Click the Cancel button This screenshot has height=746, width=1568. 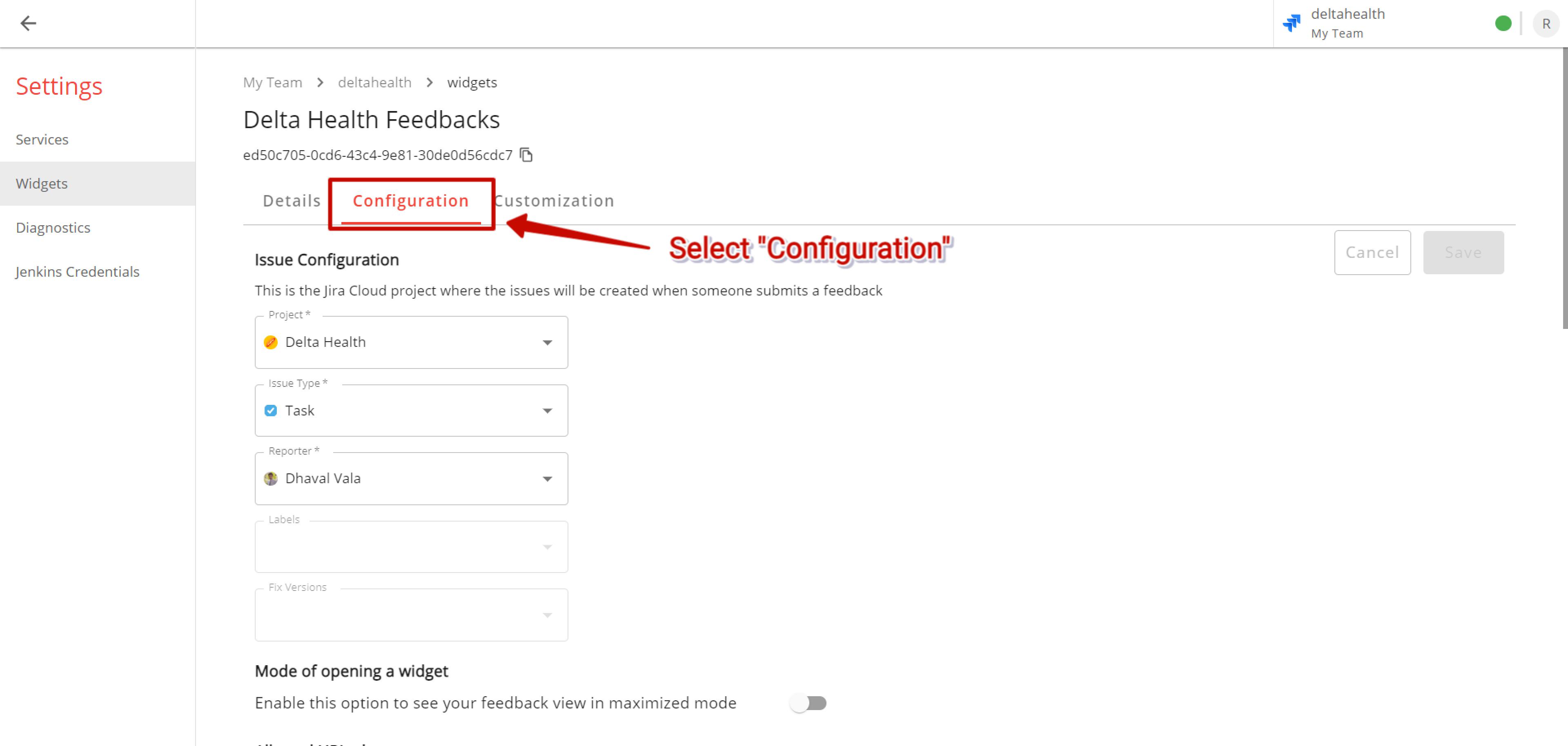point(1372,252)
